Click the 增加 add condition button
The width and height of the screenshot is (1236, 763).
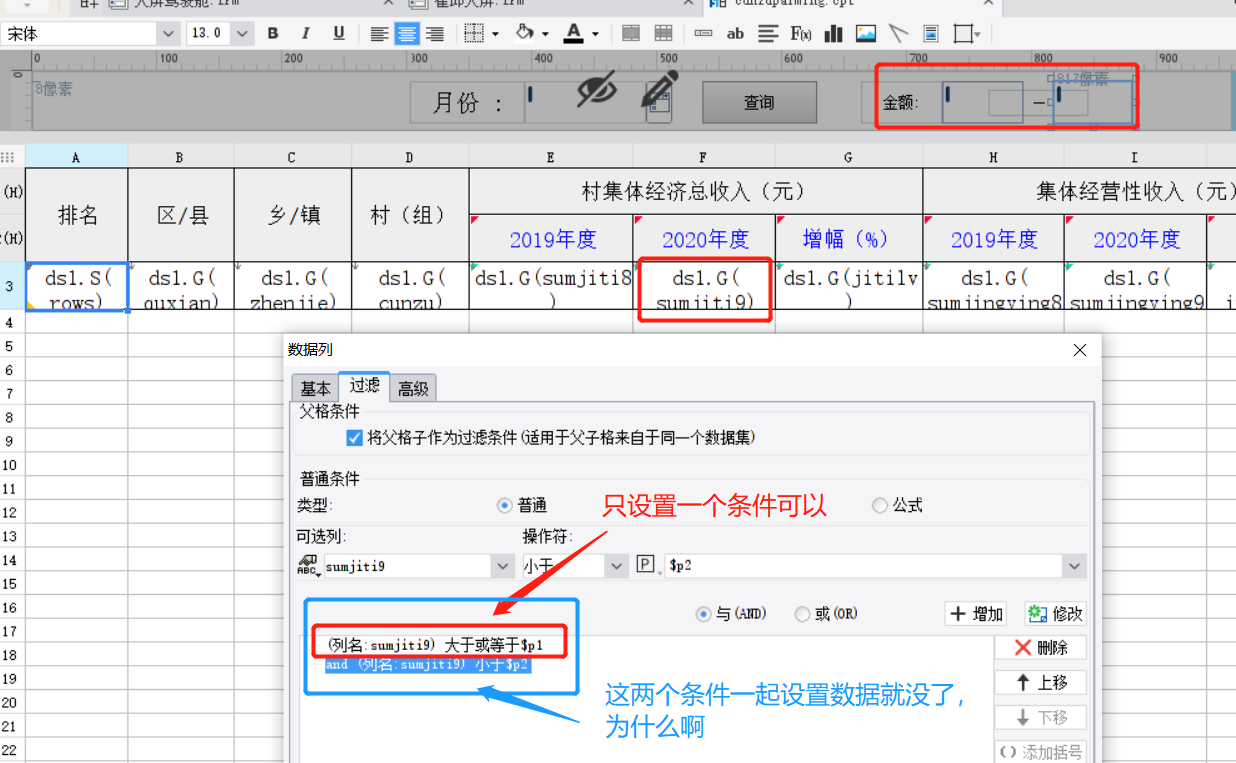tap(976, 614)
